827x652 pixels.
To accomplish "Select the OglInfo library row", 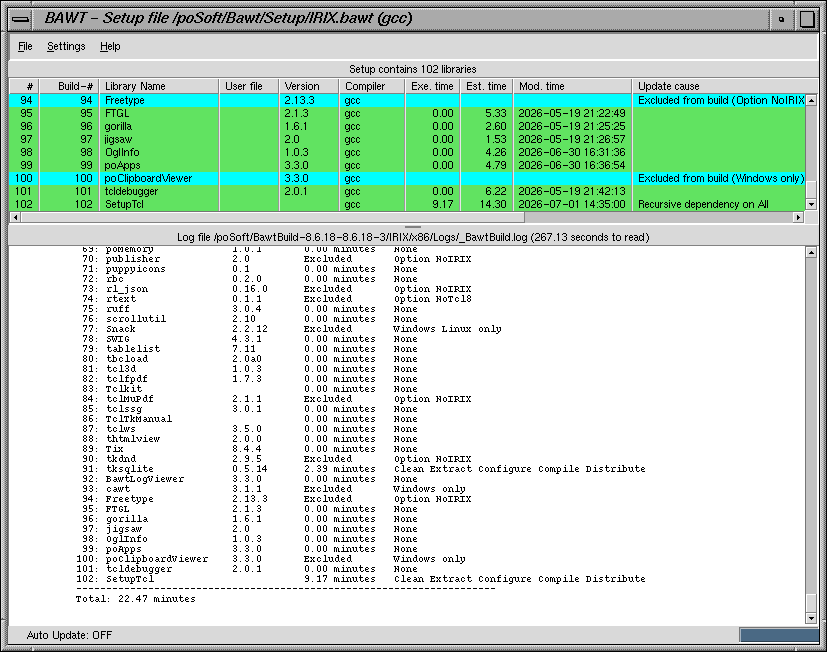I will point(407,152).
